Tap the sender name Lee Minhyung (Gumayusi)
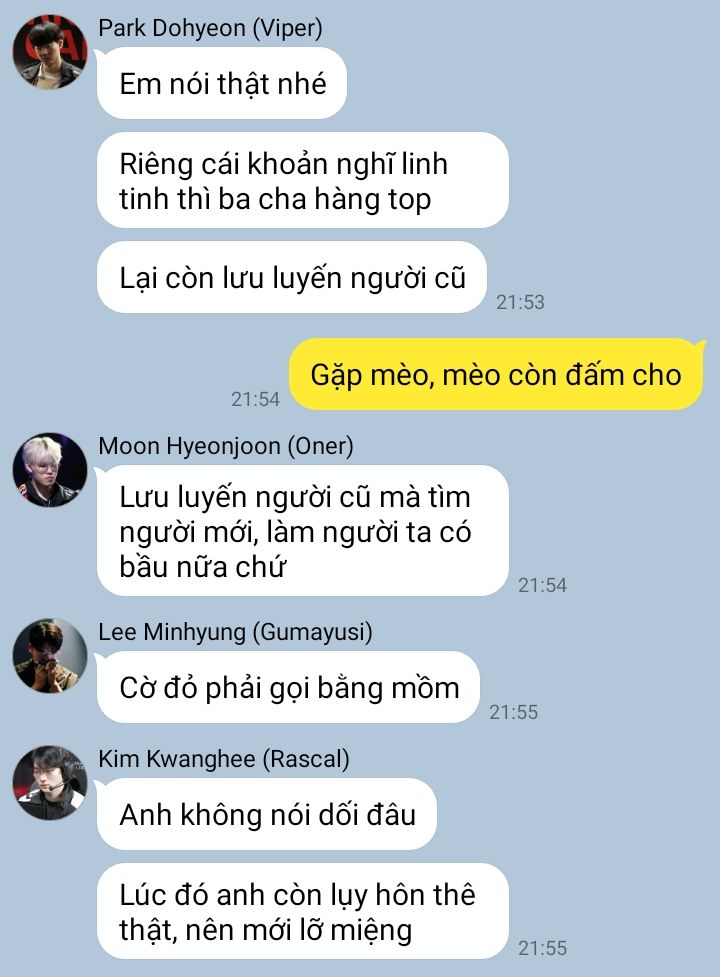Screen dimensions: 720x977 click(x=235, y=632)
